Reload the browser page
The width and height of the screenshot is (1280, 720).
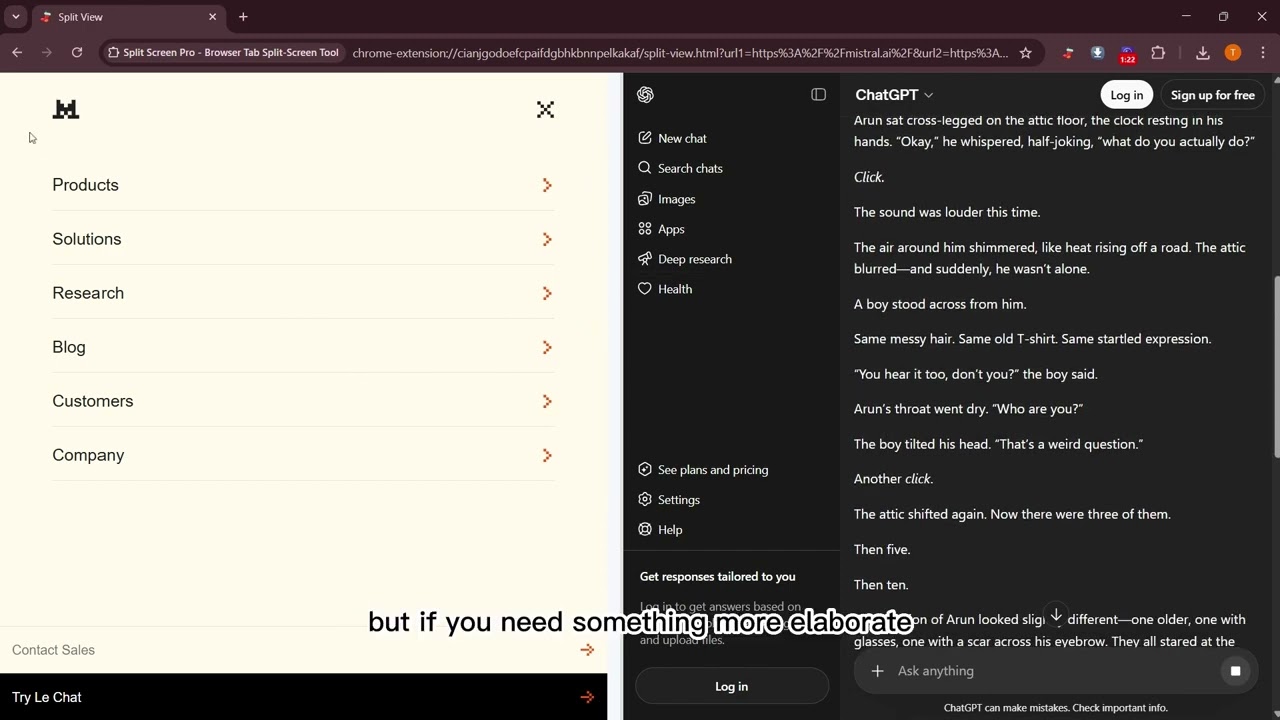pyautogui.click(x=77, y=53)
